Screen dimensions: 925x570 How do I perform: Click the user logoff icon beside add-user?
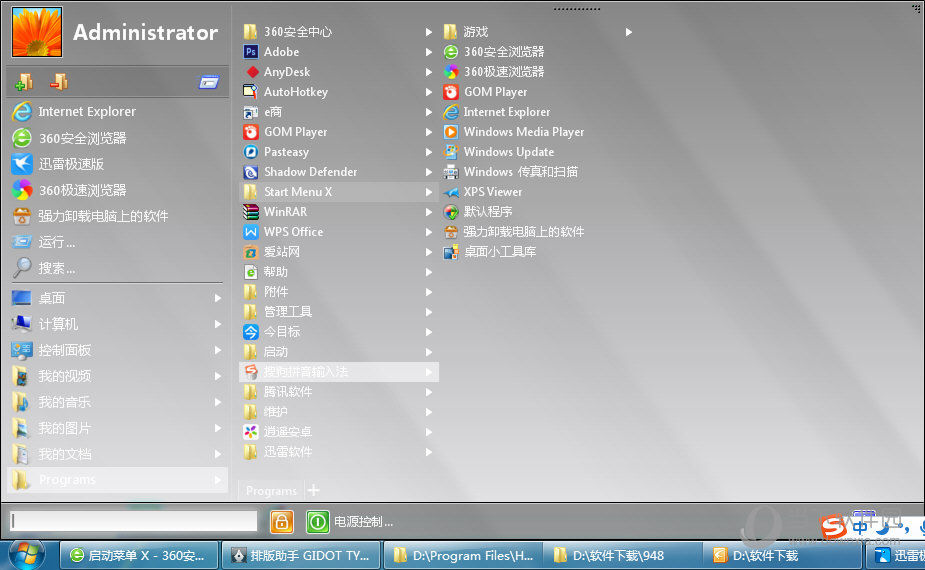[x=59, y=82]
